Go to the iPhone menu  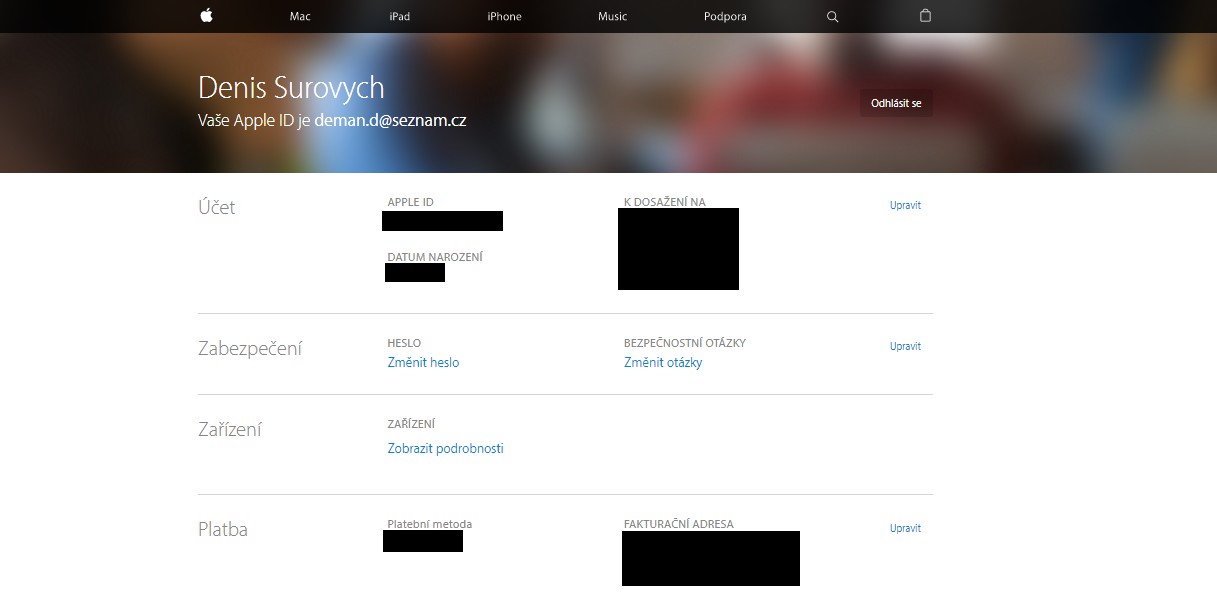(504, 17)
